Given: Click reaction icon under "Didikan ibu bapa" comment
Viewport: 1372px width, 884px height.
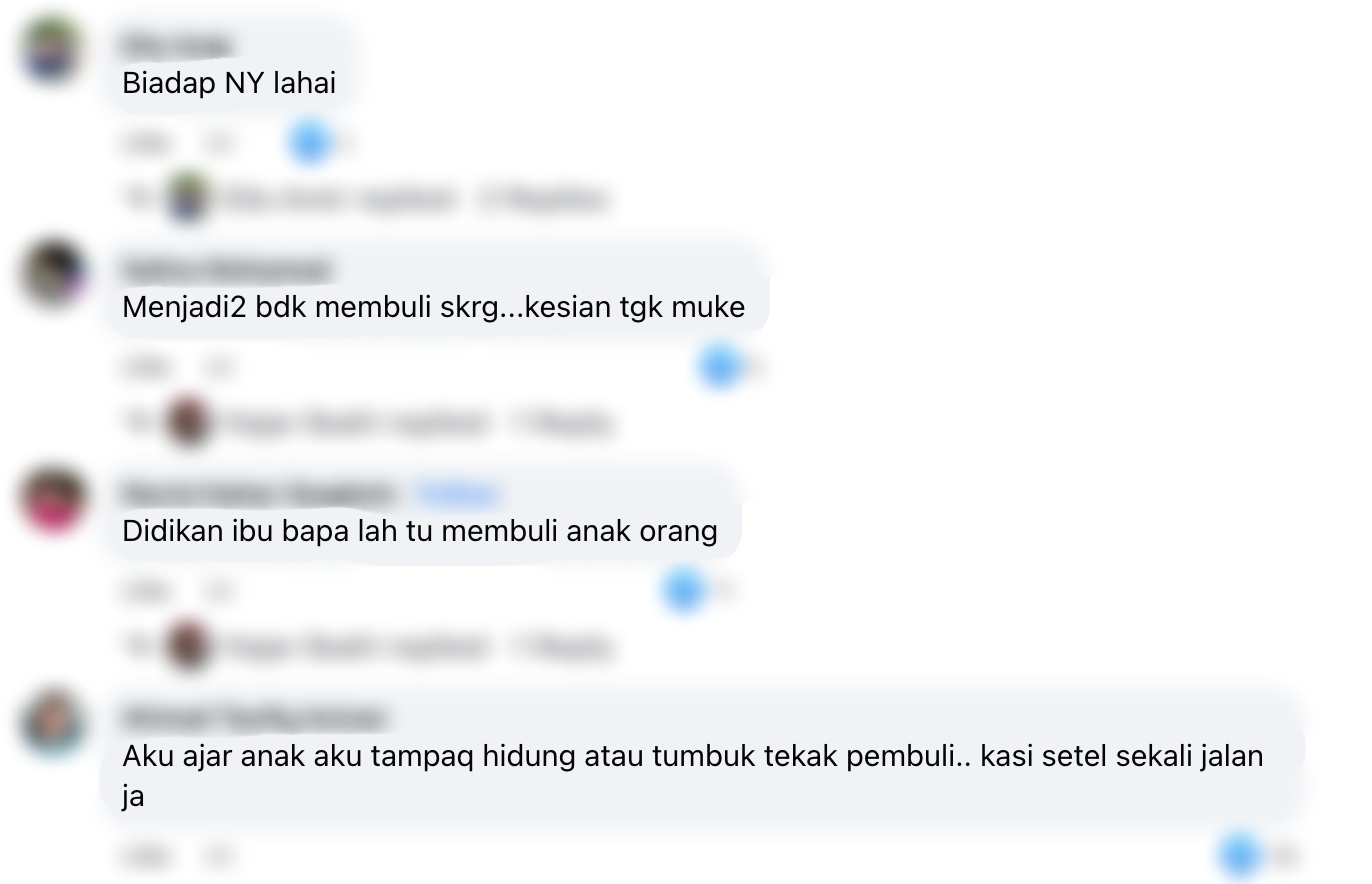Looking at the screenshot, I should (683, 591).
